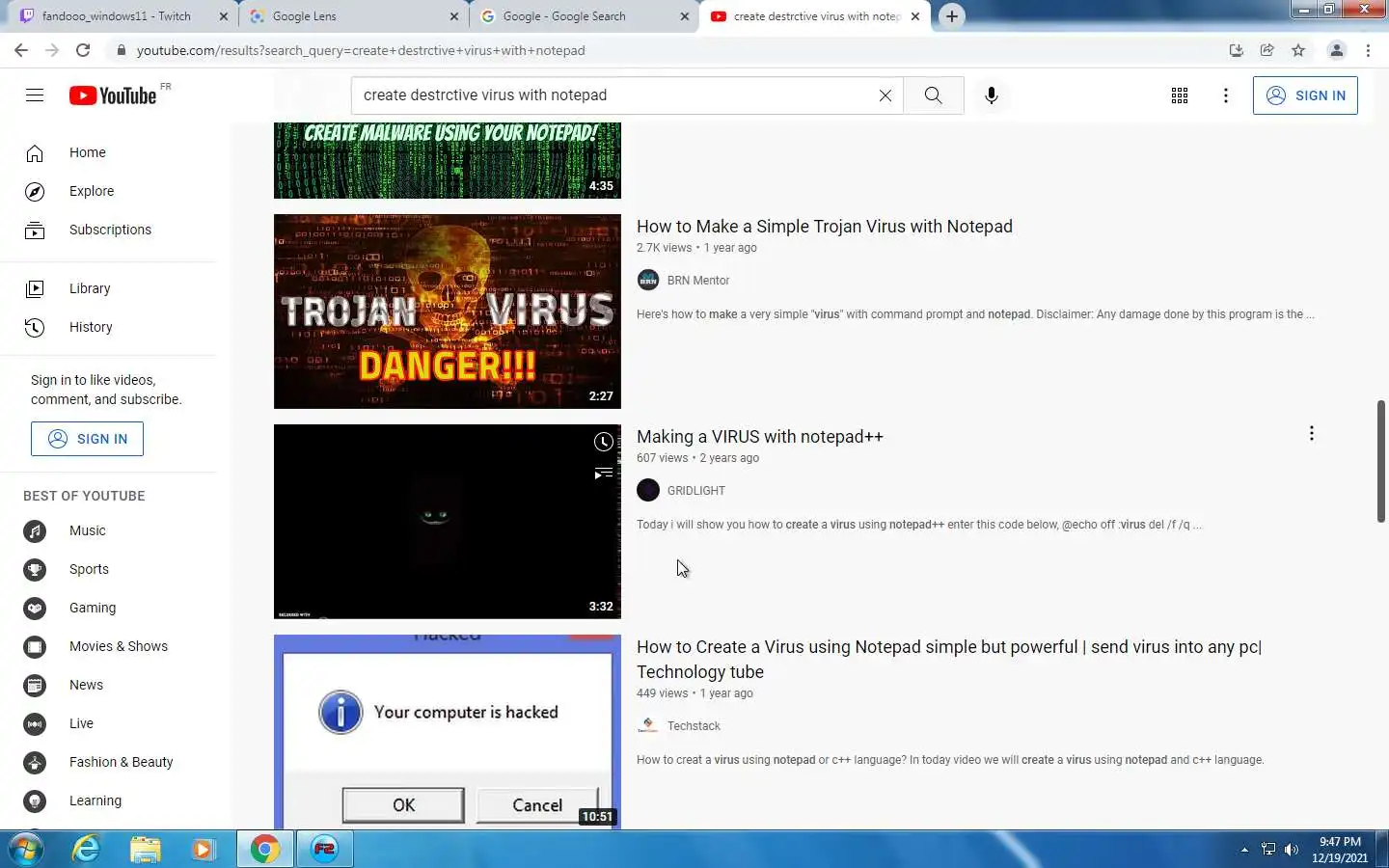The image size is (1389, 868).
Task: Click the Home icon in sidebar
Action: click(35, 153)
